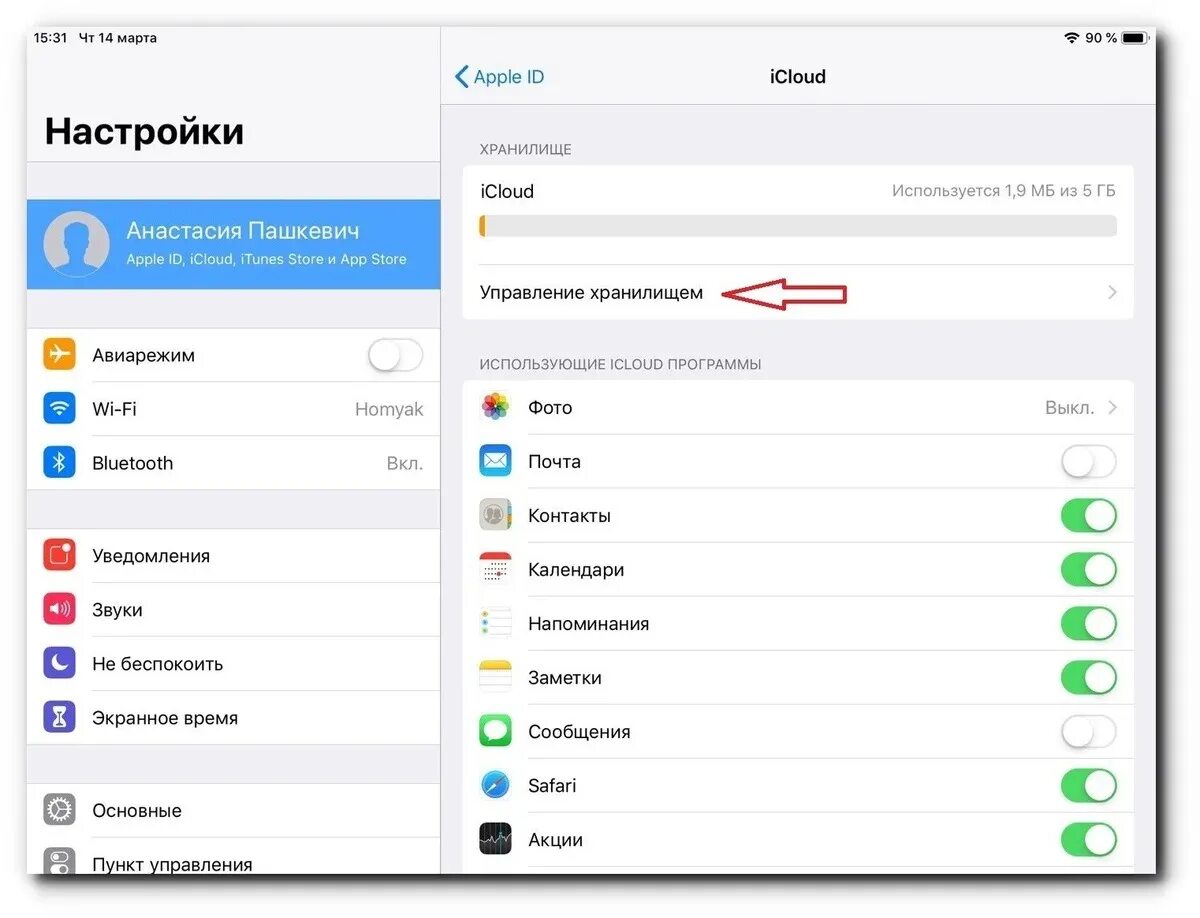
Task: Open Уведомления settings in the sidebar
Action: [x=234, y=556]
